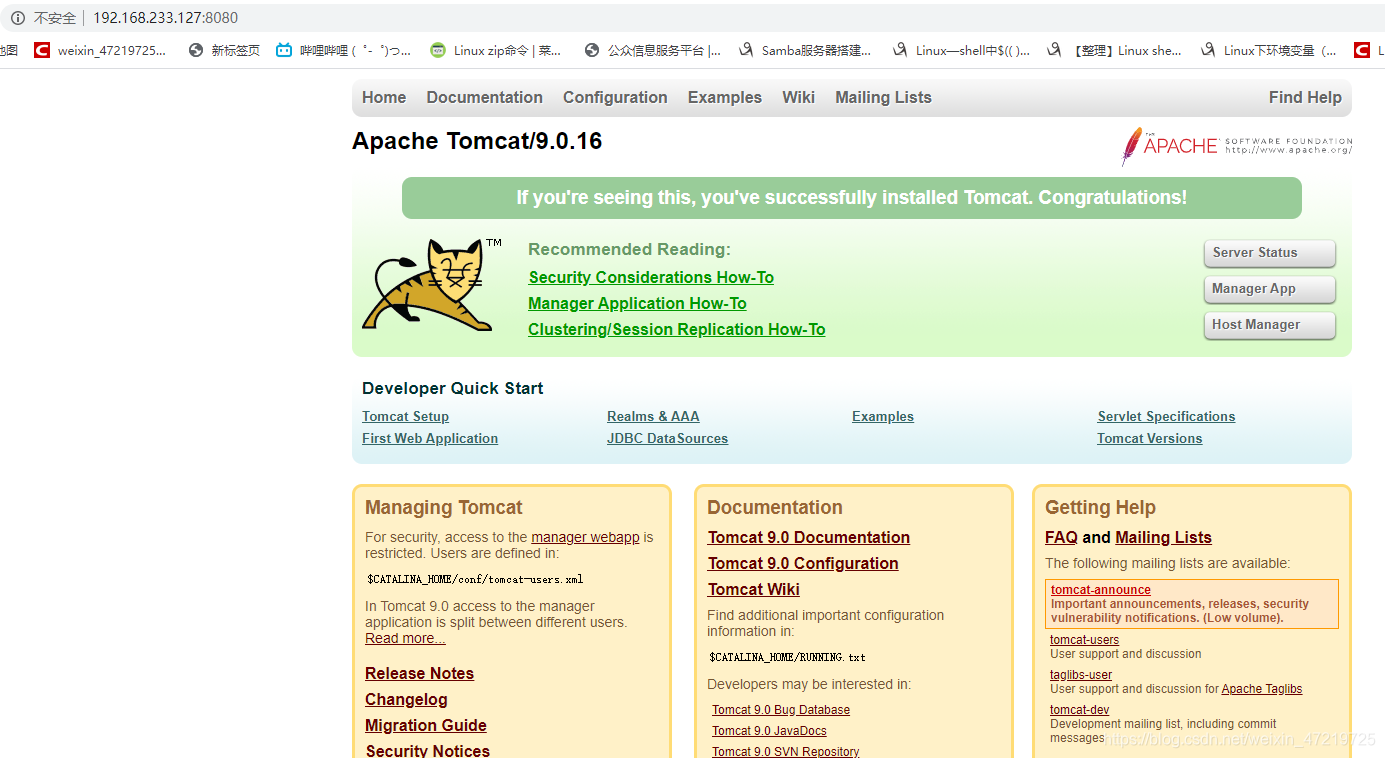Open the FAQ link
The width and height of the screenshot is (1385, 758).
point(1061,537)
